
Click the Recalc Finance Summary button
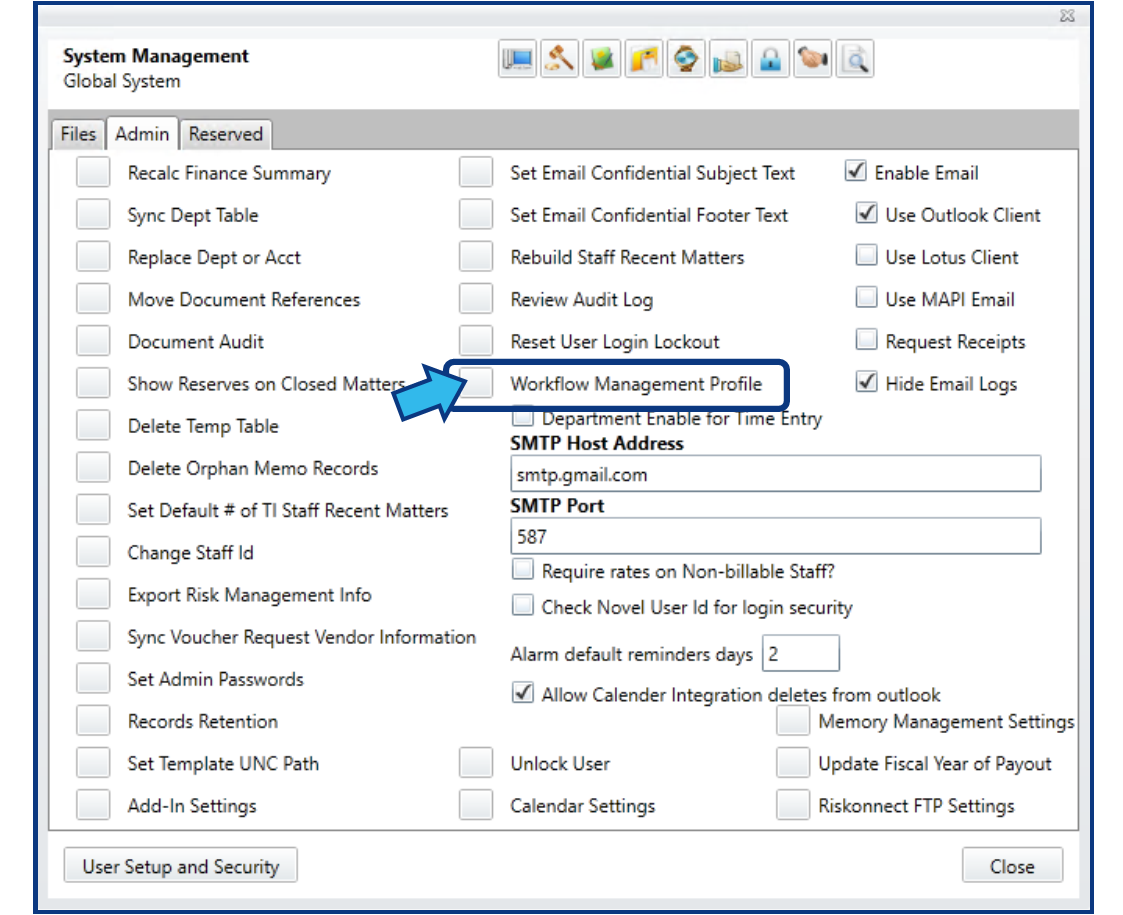[x=93, y=173]
